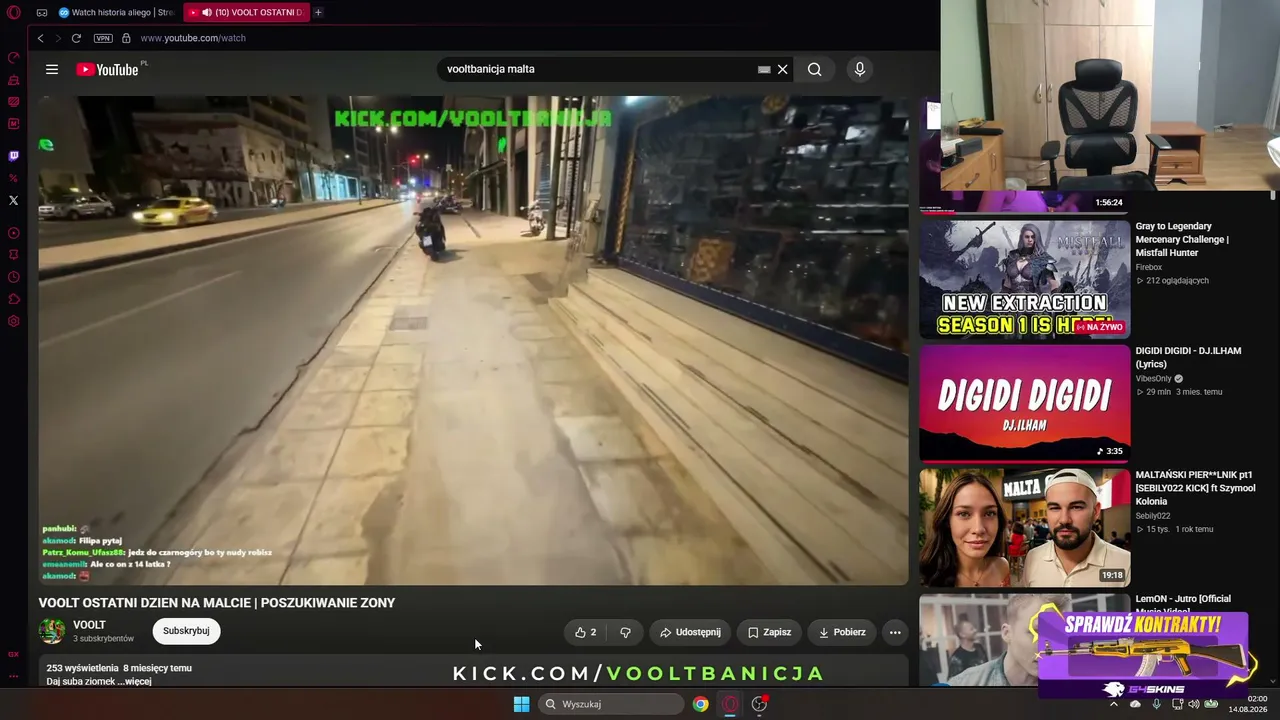Open the YouTube hamburger guide menu
Image resolution: width=1280 pixels, height=720 pixels.
tap(52, 69)
